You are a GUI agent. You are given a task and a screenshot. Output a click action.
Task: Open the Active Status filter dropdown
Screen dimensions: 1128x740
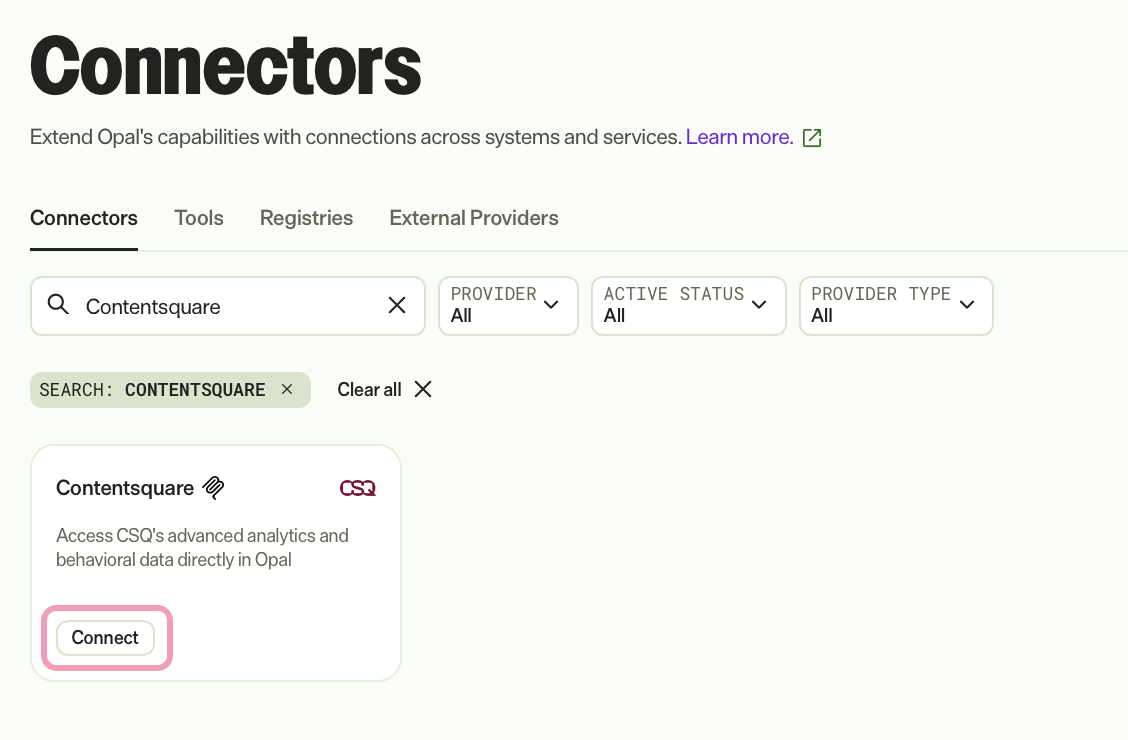pos(688,306)
